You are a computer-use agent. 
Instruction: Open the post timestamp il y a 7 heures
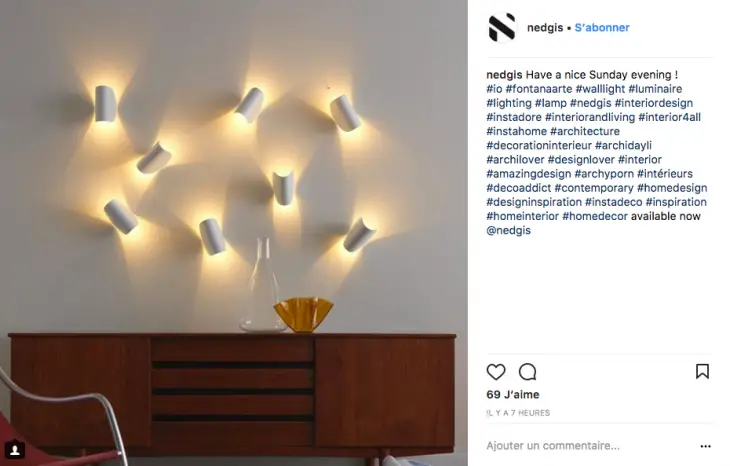tap(518, 413)
